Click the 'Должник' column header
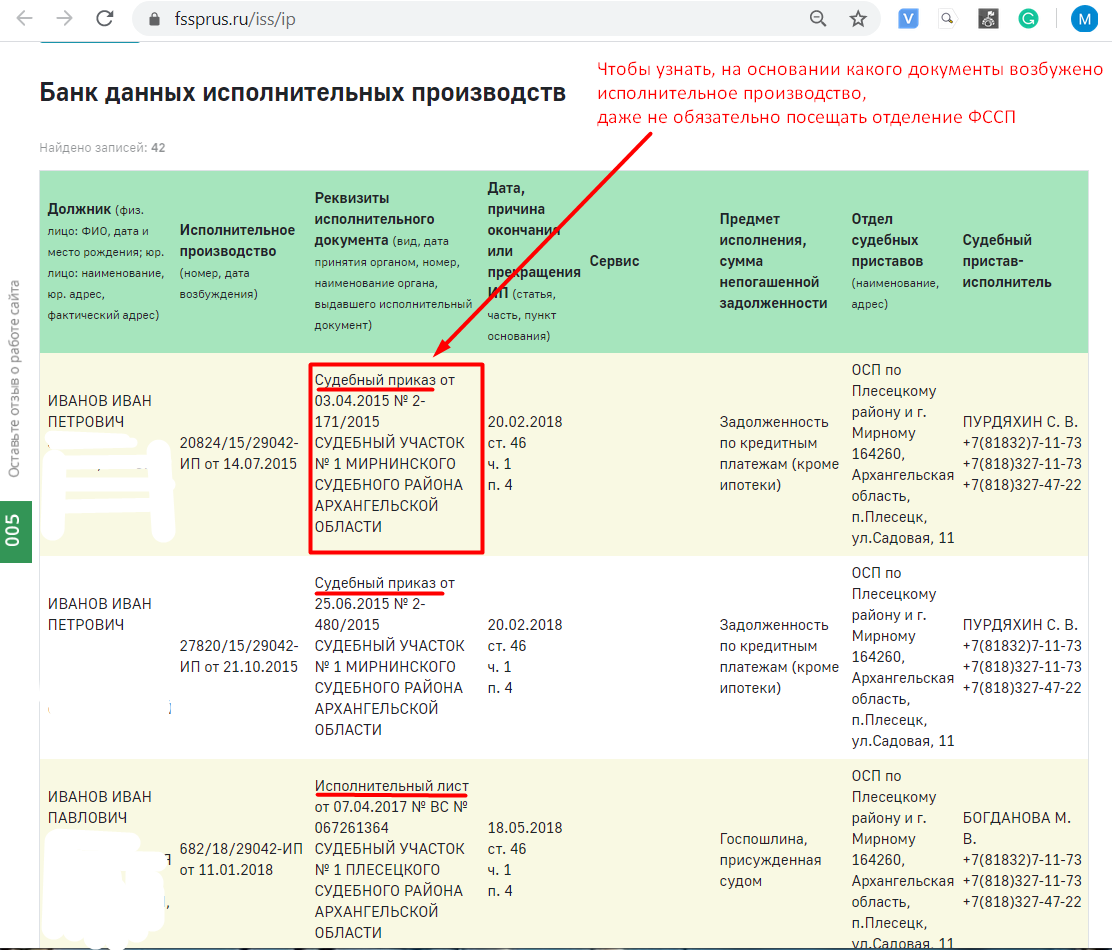1112x950 pixels. coord(106,262)
